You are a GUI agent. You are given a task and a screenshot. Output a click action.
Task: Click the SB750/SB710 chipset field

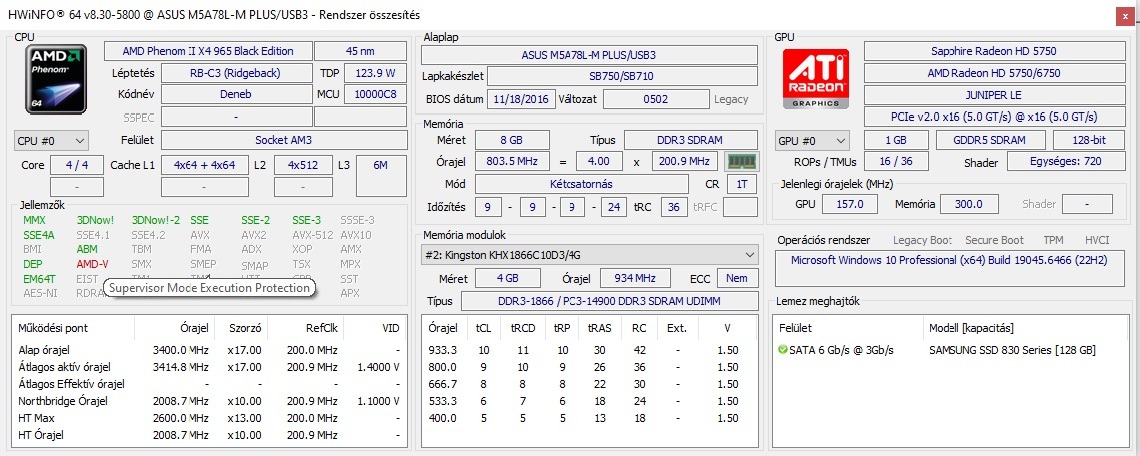622,76
